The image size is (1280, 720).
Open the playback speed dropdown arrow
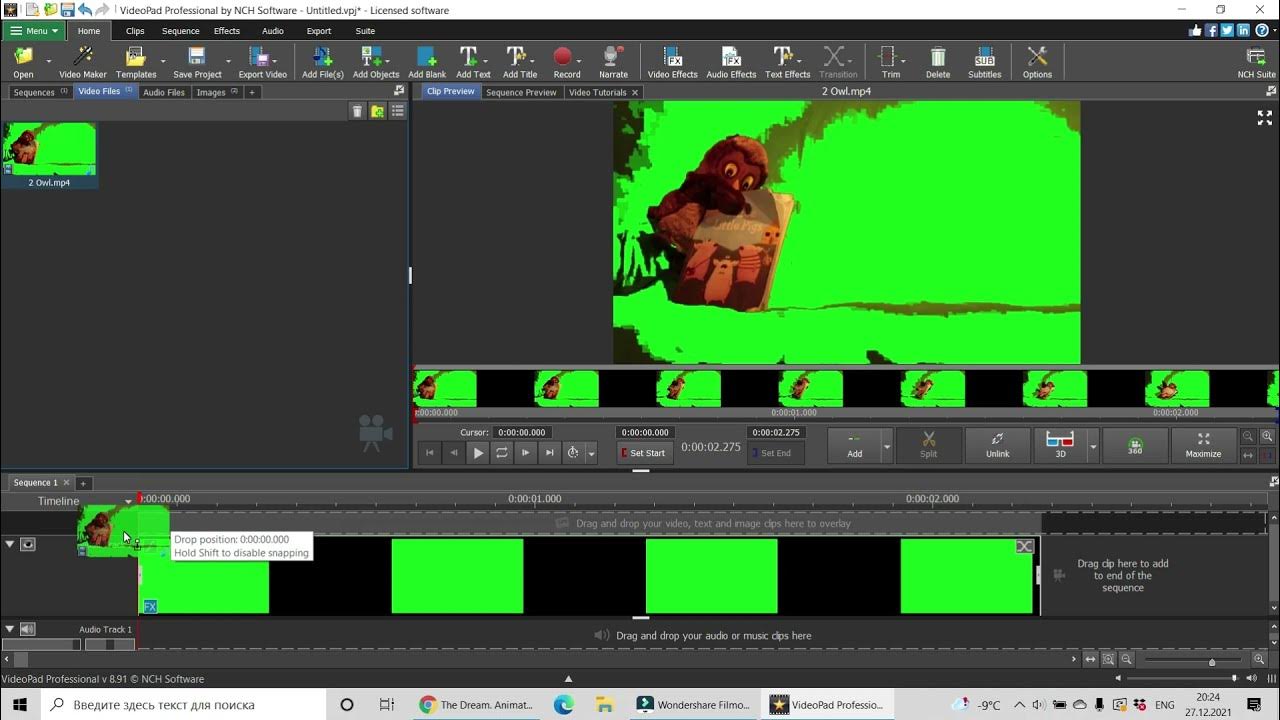[x=591, y=453]
